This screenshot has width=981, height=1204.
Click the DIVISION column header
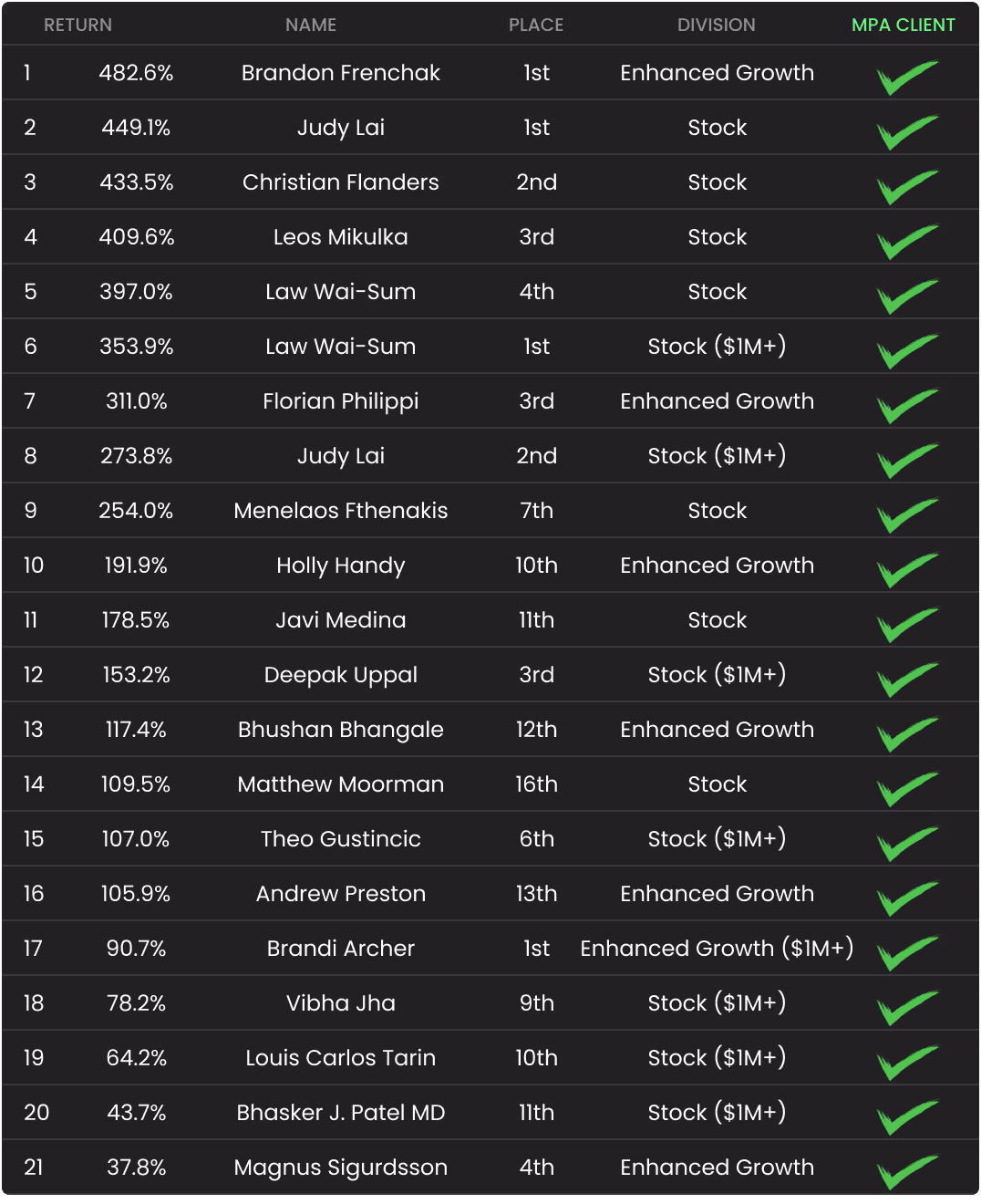click(717, 26)
